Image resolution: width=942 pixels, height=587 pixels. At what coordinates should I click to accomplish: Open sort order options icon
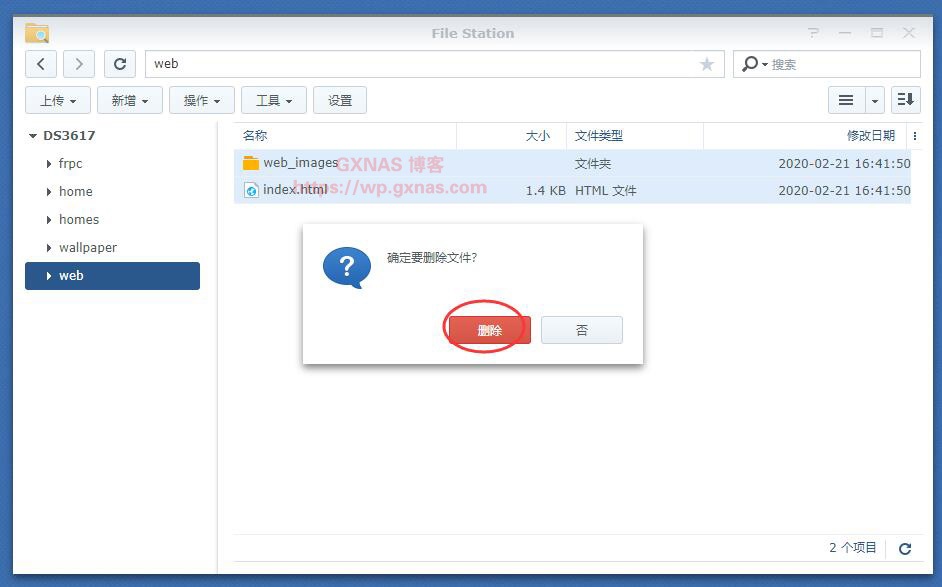coord(905,100)
